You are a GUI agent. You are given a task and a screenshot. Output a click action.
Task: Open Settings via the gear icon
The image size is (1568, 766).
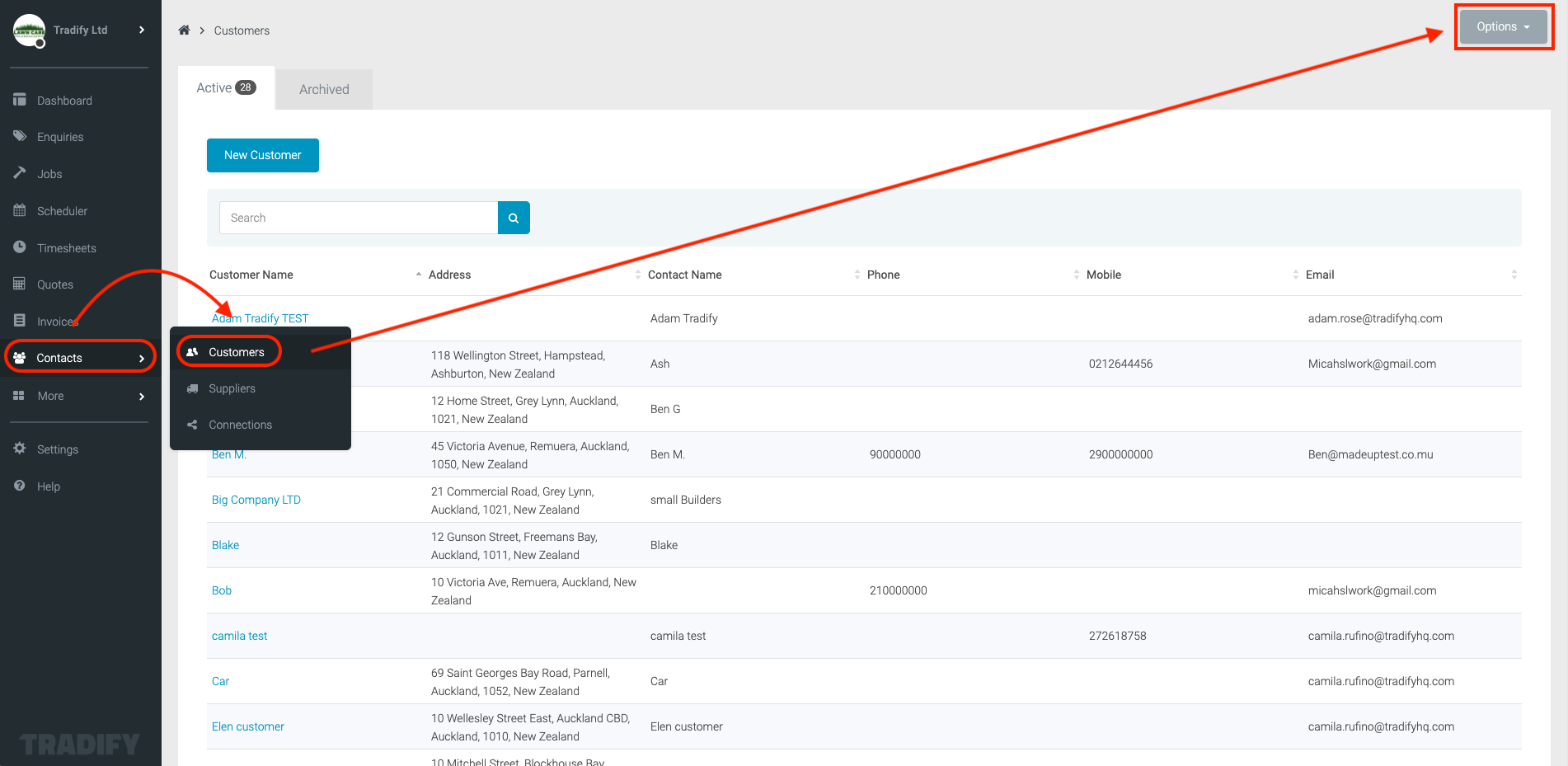pos(20,449)
